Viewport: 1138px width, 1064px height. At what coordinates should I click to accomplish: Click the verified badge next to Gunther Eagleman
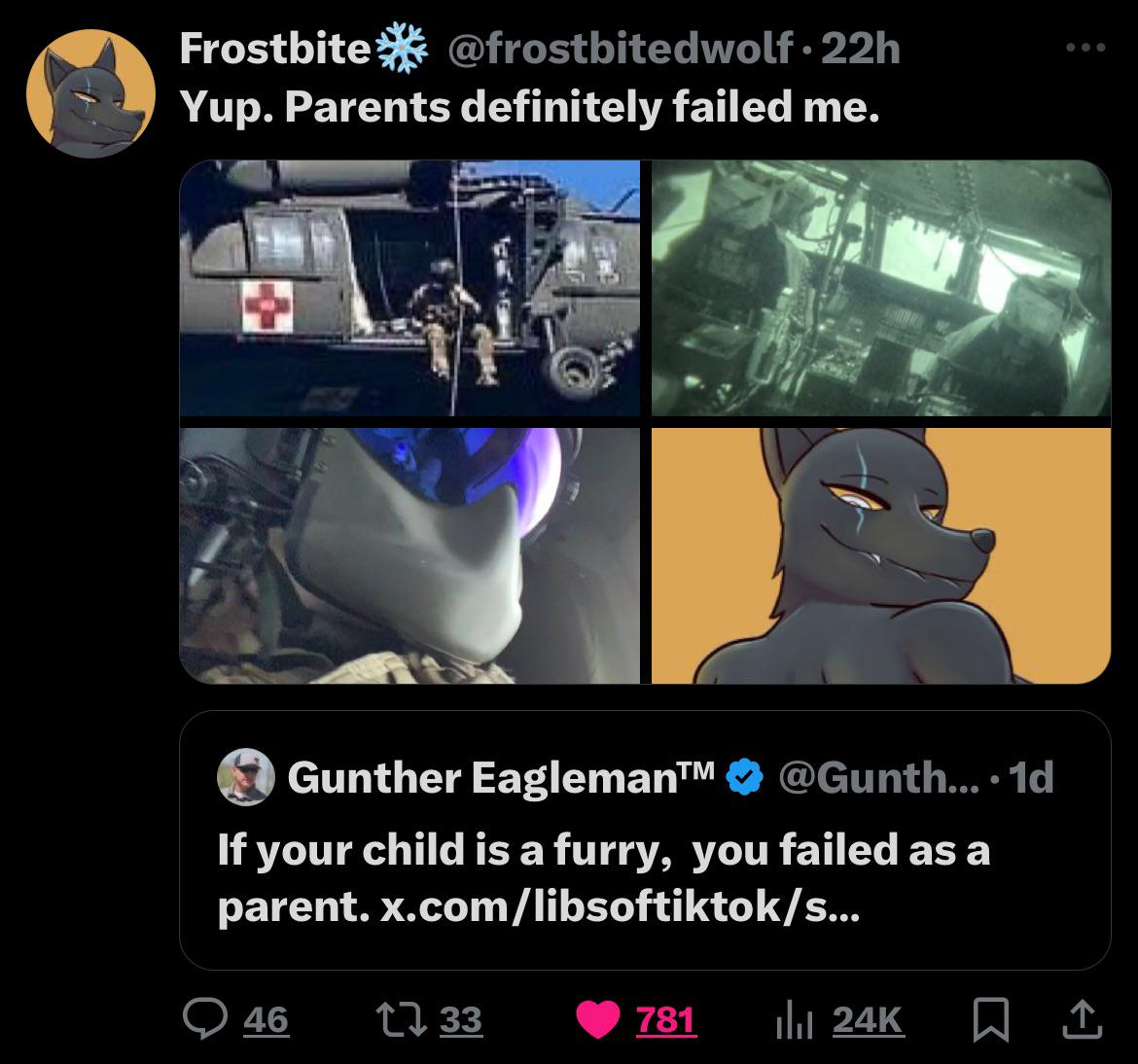(x=744, y=776)
